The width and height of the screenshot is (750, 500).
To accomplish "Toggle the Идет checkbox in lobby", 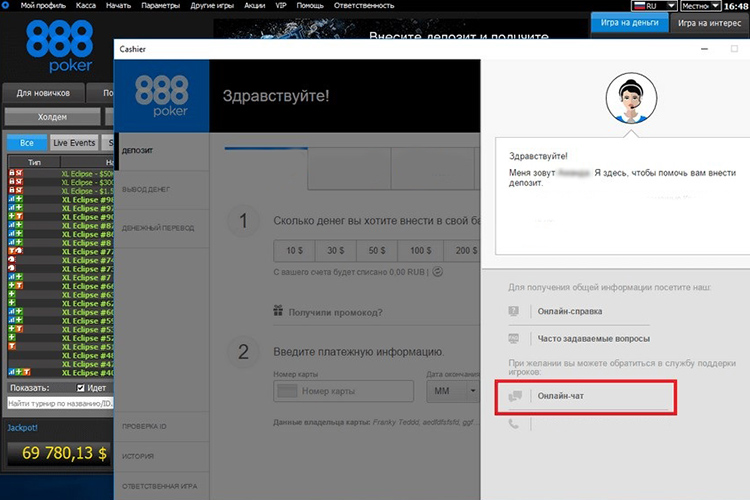I will [81, 388].
